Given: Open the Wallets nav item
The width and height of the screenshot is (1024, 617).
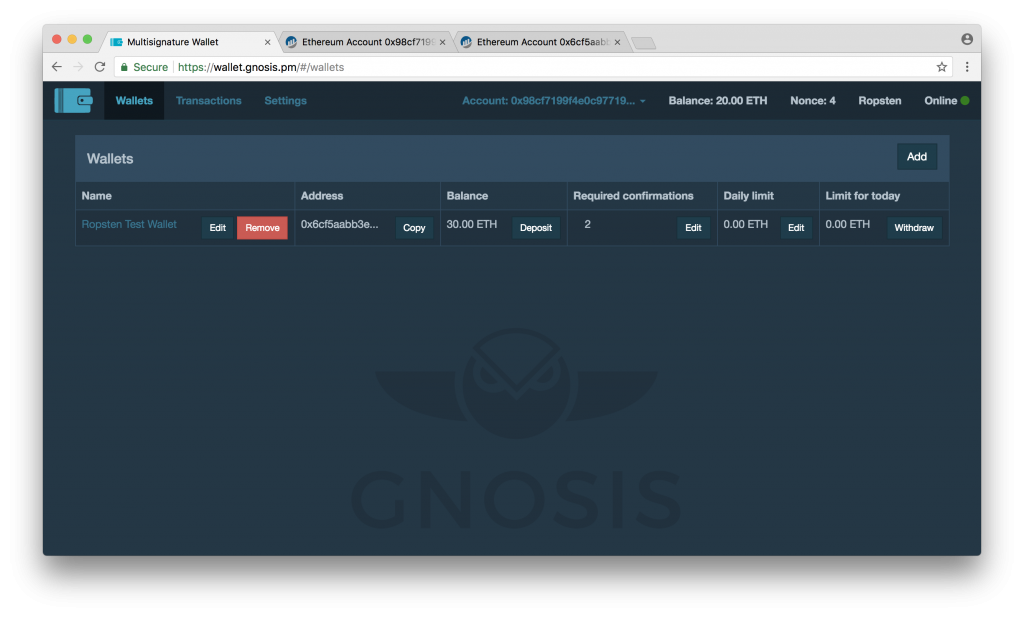Looking at the screenshot, I should click(134, 101).
